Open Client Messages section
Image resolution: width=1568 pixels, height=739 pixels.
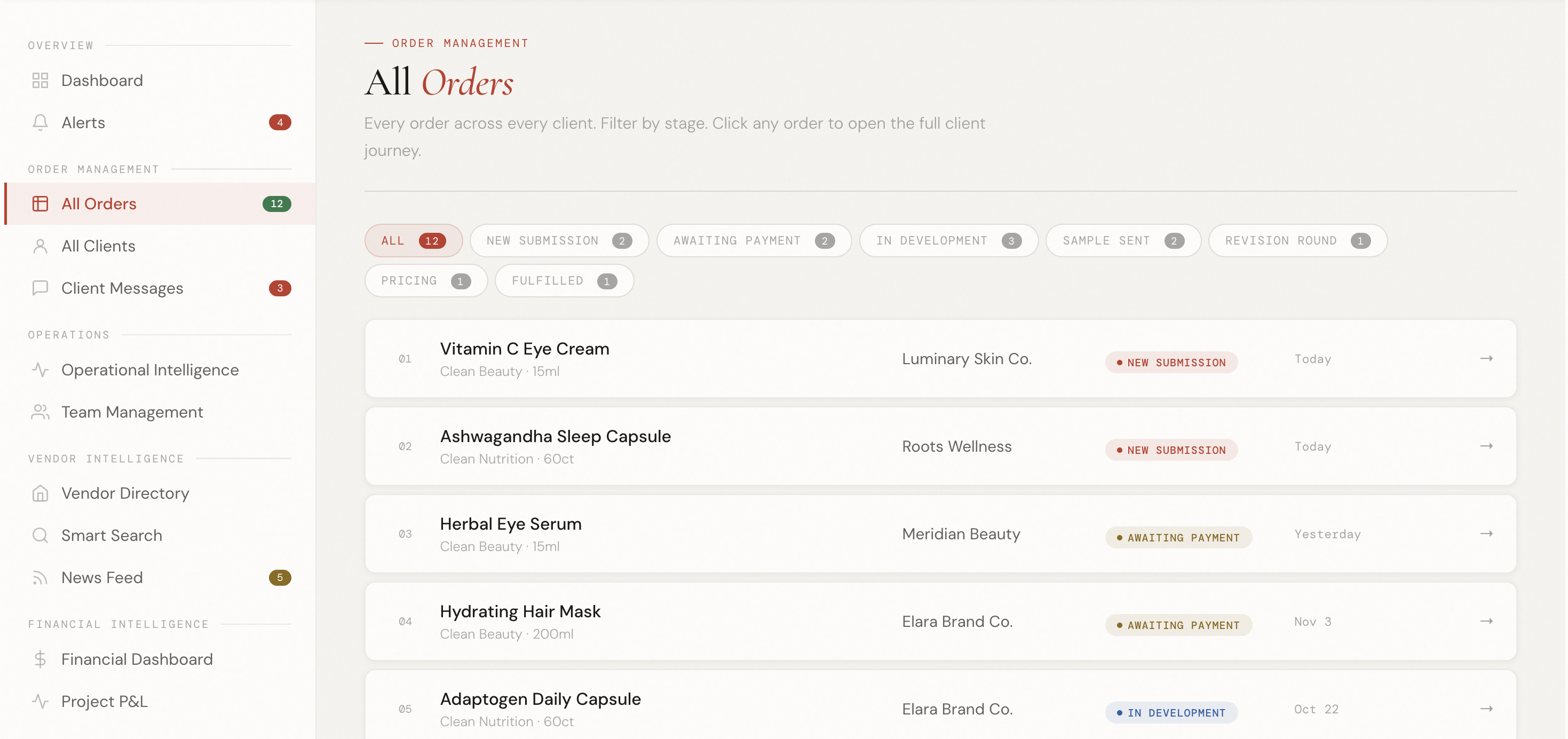160,288
